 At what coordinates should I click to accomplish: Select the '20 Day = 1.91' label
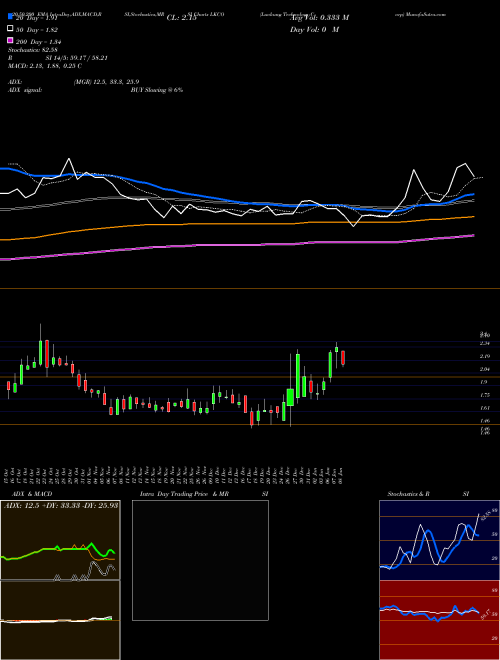[36, 18]
